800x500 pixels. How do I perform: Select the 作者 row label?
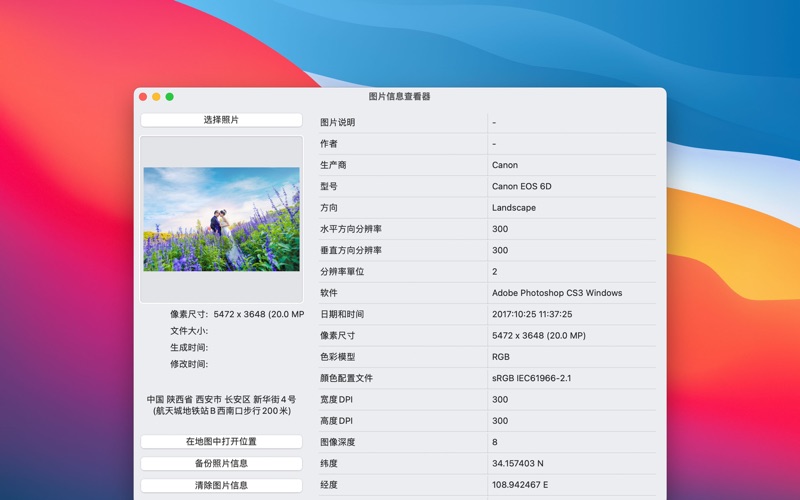pyautogui.click(x=329, y=144)
